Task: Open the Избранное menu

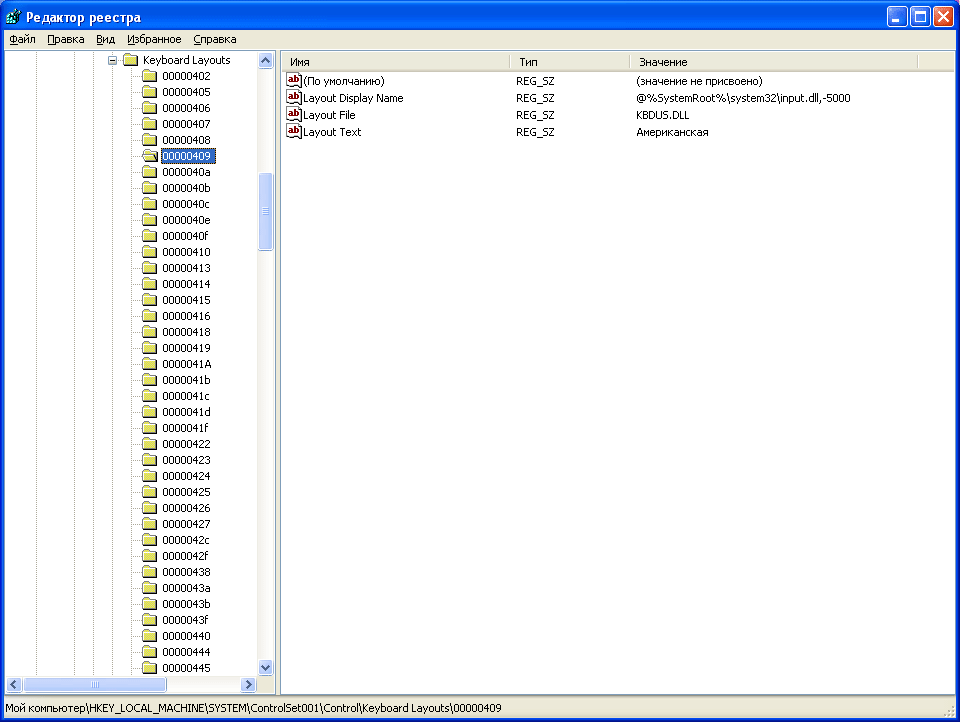Action: point(154,39)
